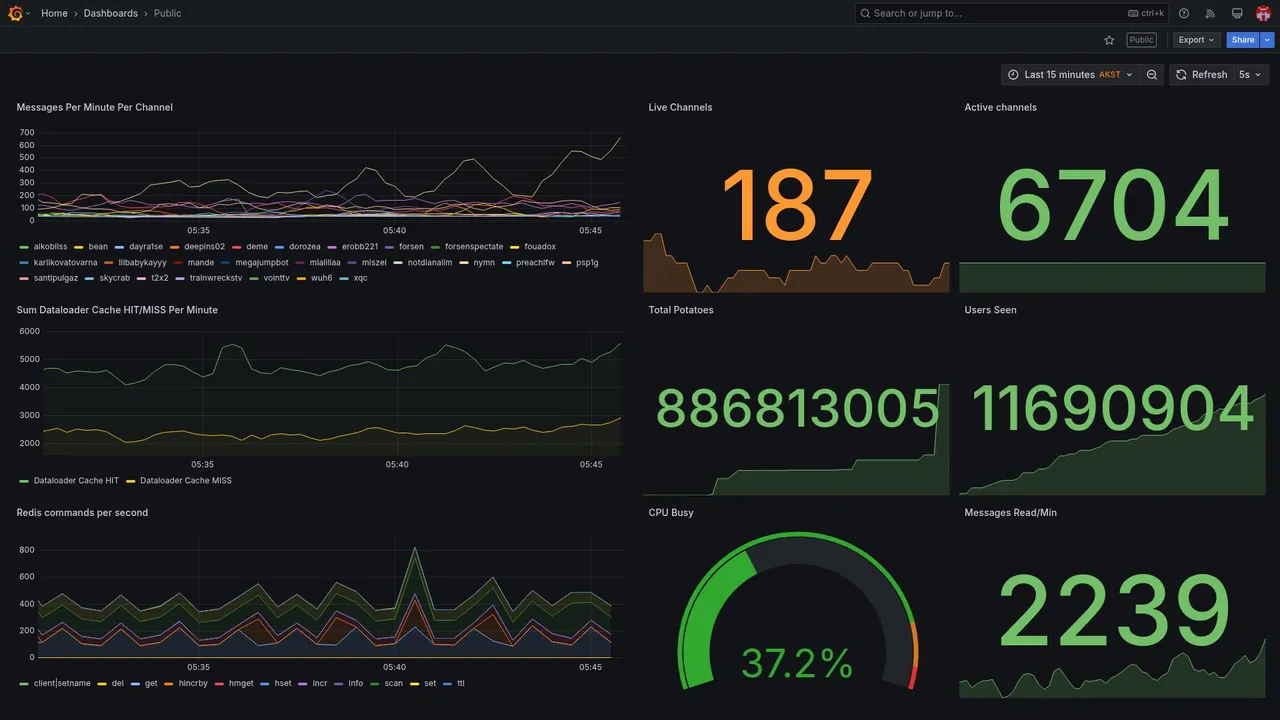Toggle Dataloader Cache MISS series visibility
This screenshot has width=1280, height=720.
(x=186, y=481)
